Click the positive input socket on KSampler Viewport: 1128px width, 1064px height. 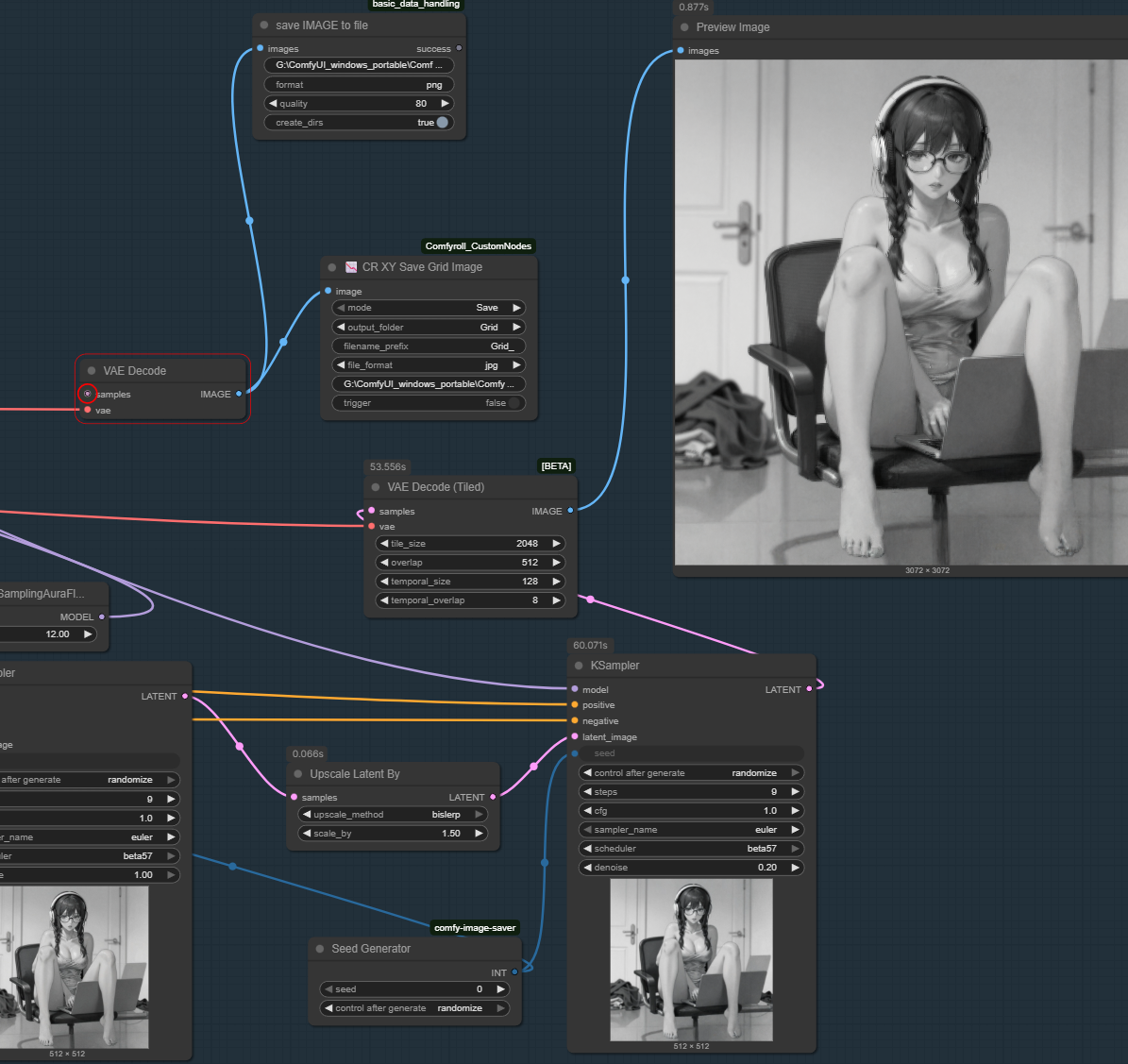coord(575,705)
